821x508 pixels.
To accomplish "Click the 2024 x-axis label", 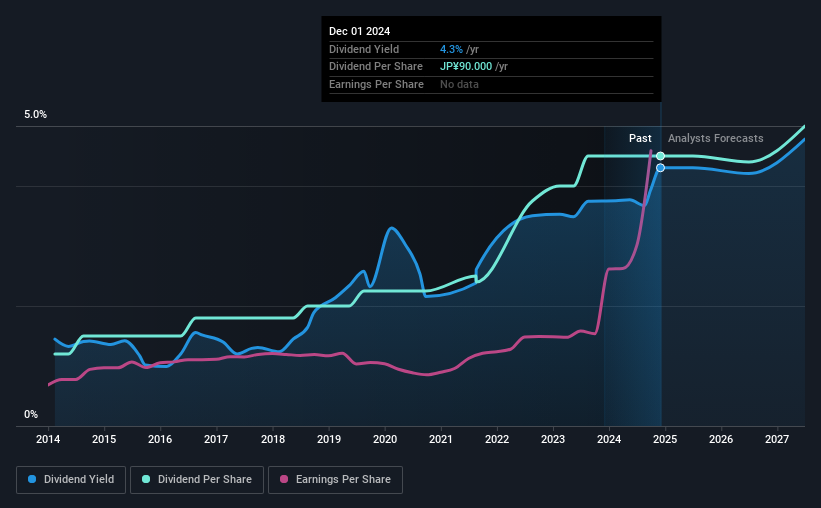I will coord(609,439).
